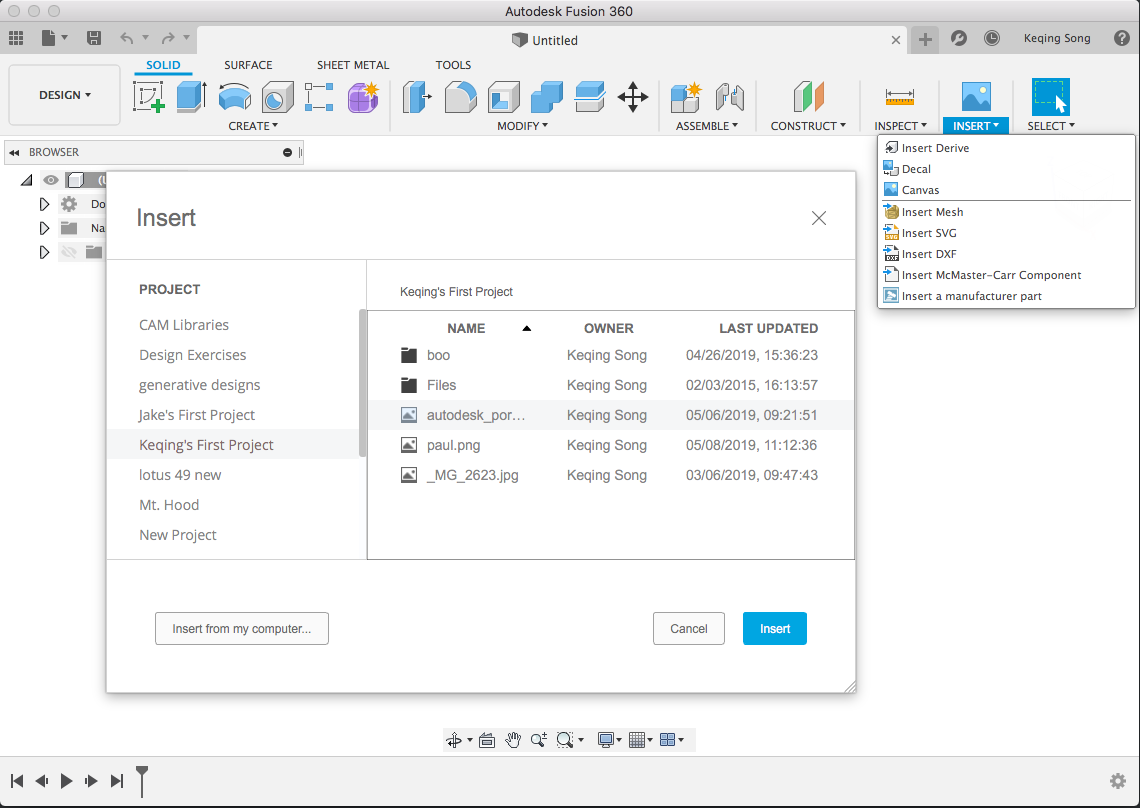Save the design with disk icon
Viewport: 1140px width, 808px height.
pos(94,39)
